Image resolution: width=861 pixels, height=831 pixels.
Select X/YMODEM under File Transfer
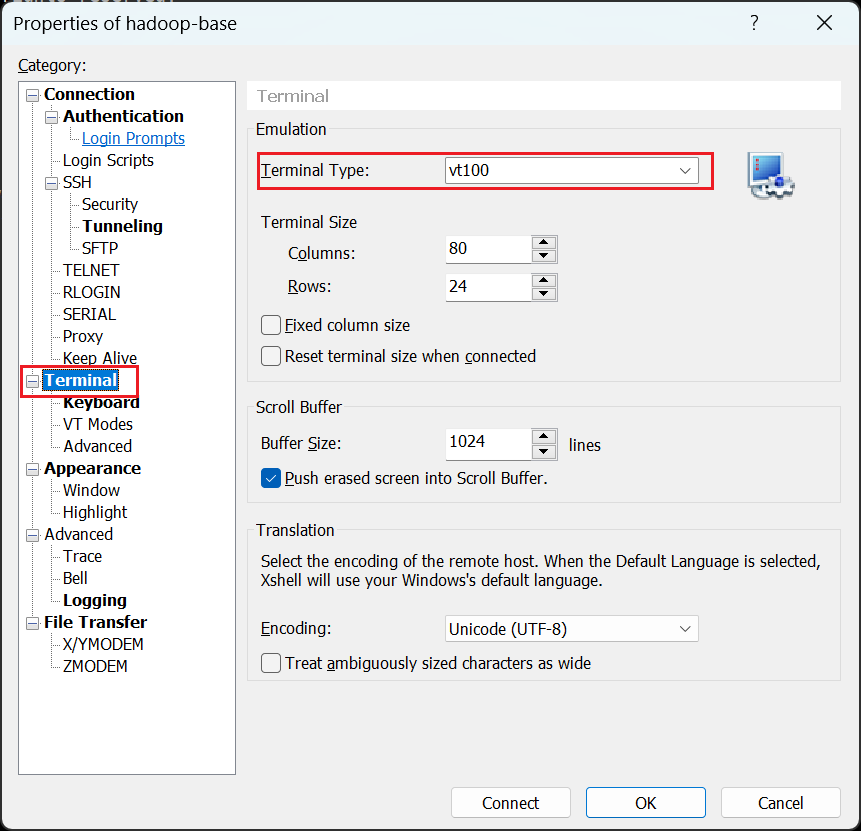(x=103, y=644)
